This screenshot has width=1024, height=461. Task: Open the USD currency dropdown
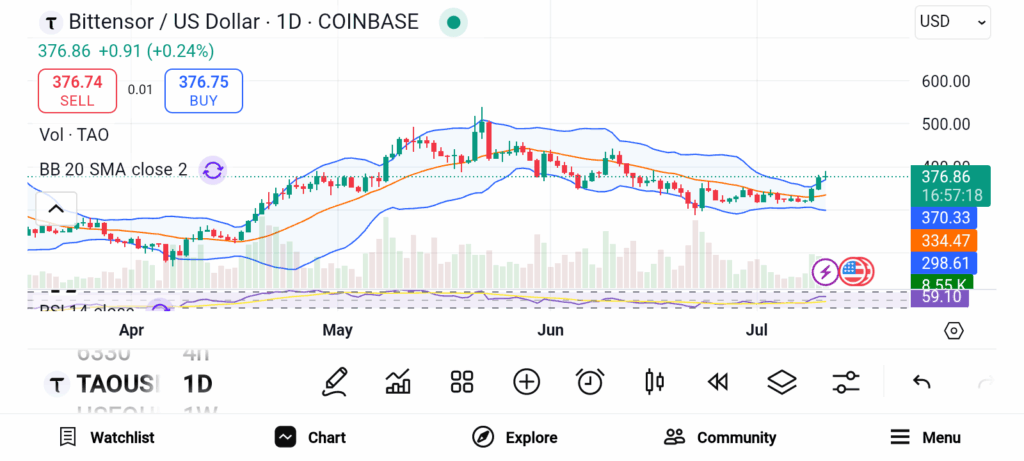pos(953,22)
